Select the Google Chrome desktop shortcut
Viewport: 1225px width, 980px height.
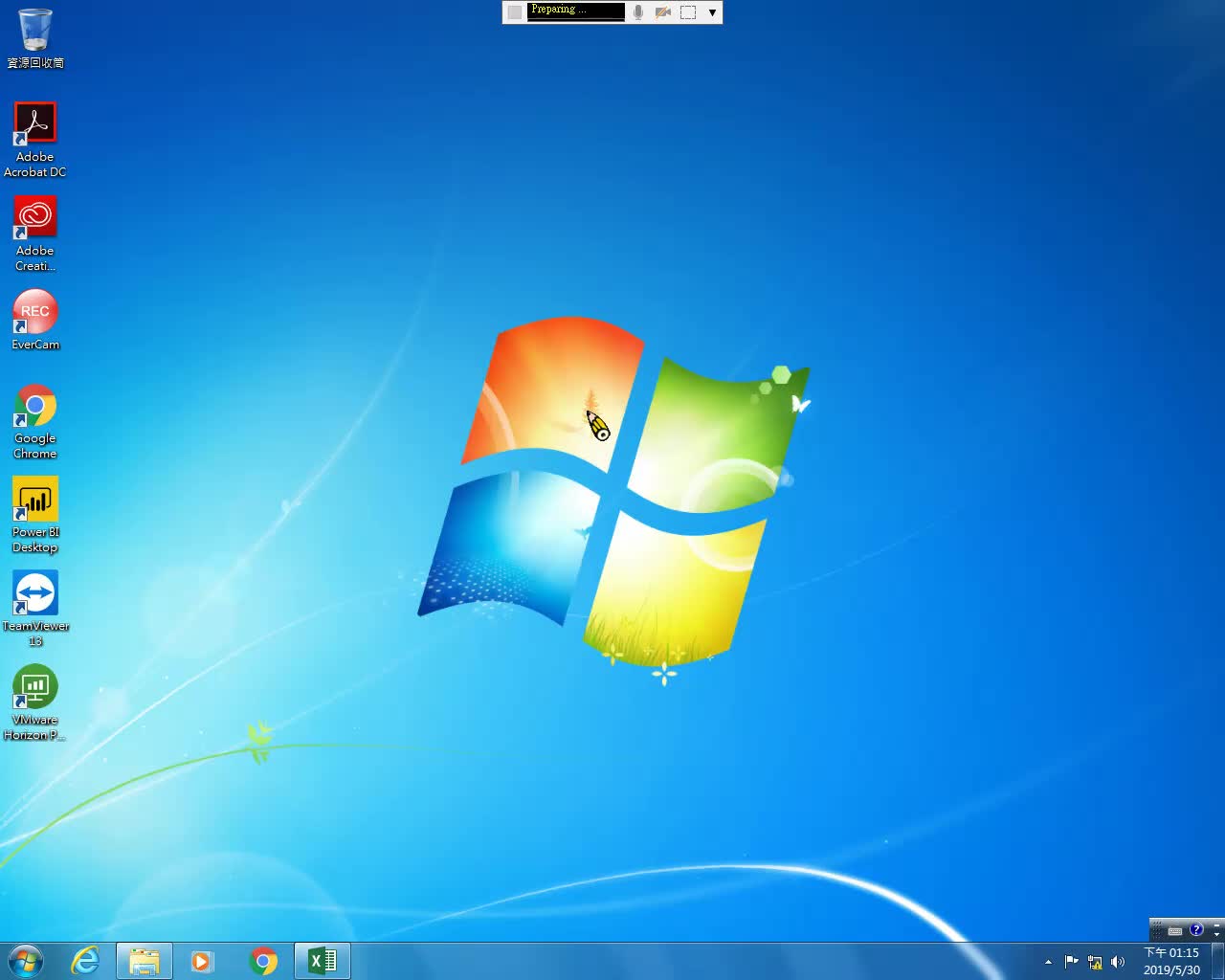point(35,422)
